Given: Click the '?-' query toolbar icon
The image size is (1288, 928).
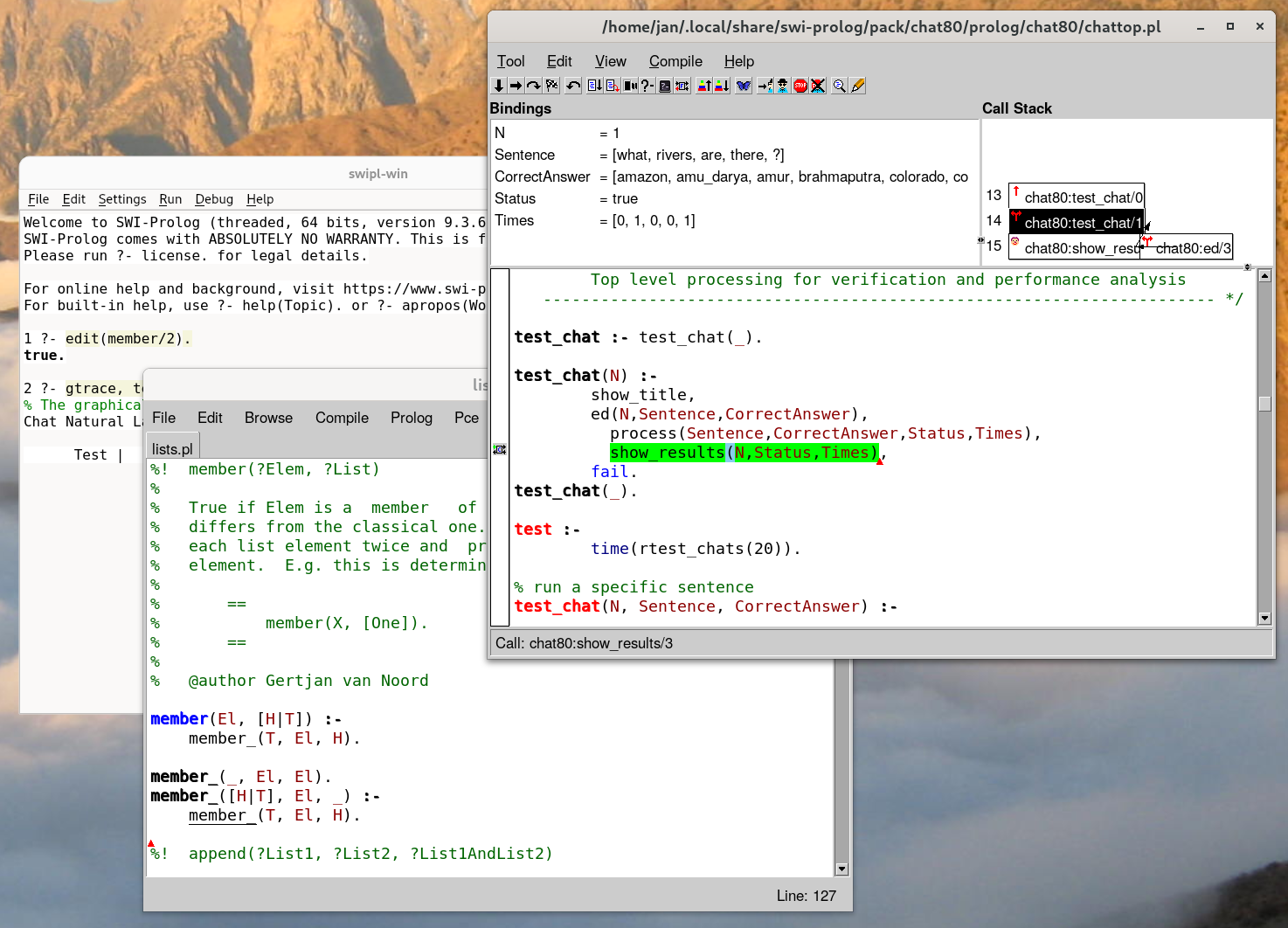Looking at the screenshot, I should coord(647,86).
